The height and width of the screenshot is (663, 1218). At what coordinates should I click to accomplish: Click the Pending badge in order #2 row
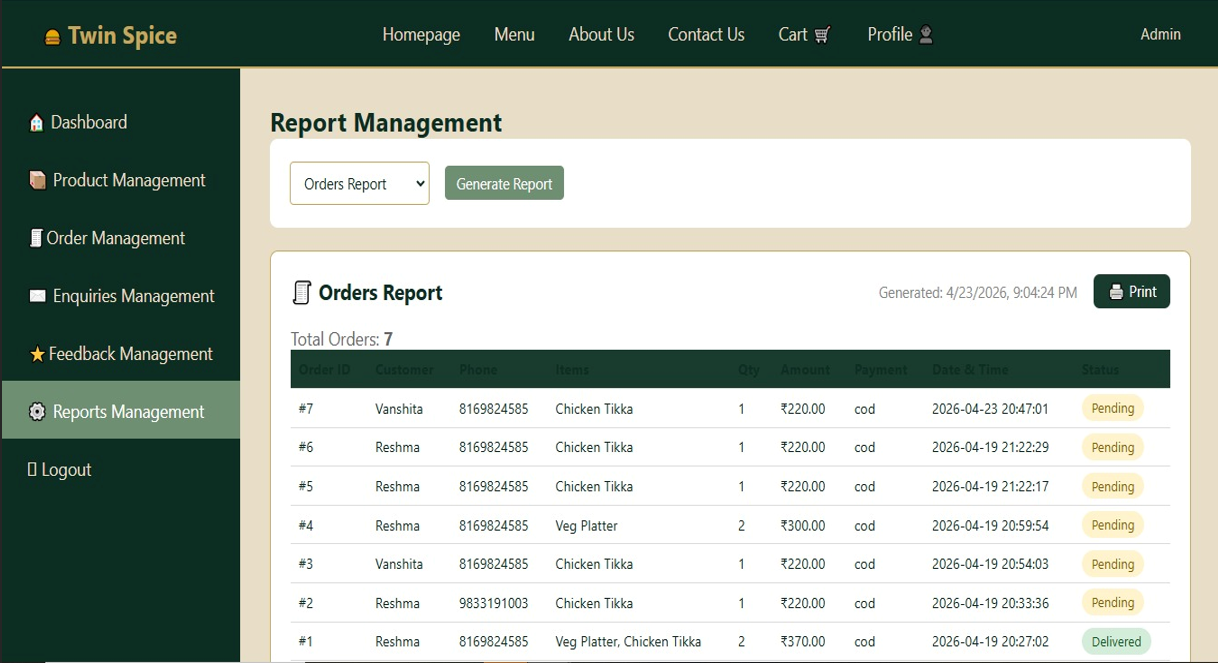tap(1112, 602)
